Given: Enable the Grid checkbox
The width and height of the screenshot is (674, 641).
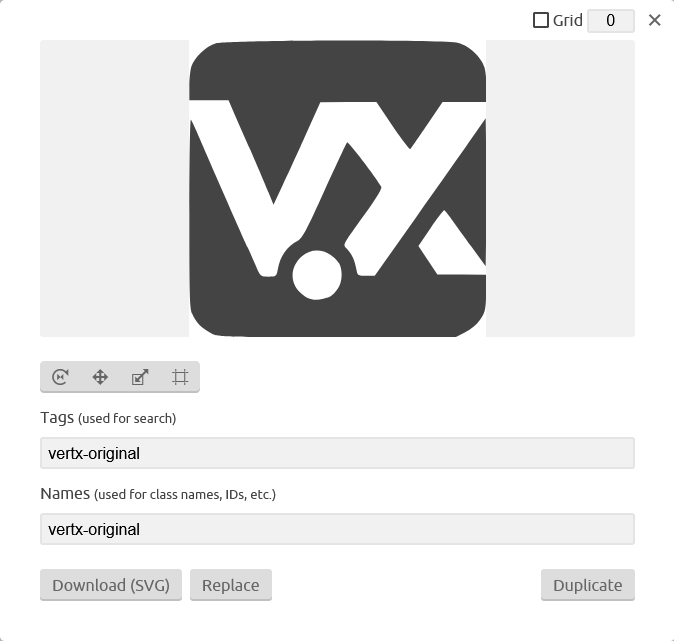Looking at the screenshot, I should pos(541,20).
